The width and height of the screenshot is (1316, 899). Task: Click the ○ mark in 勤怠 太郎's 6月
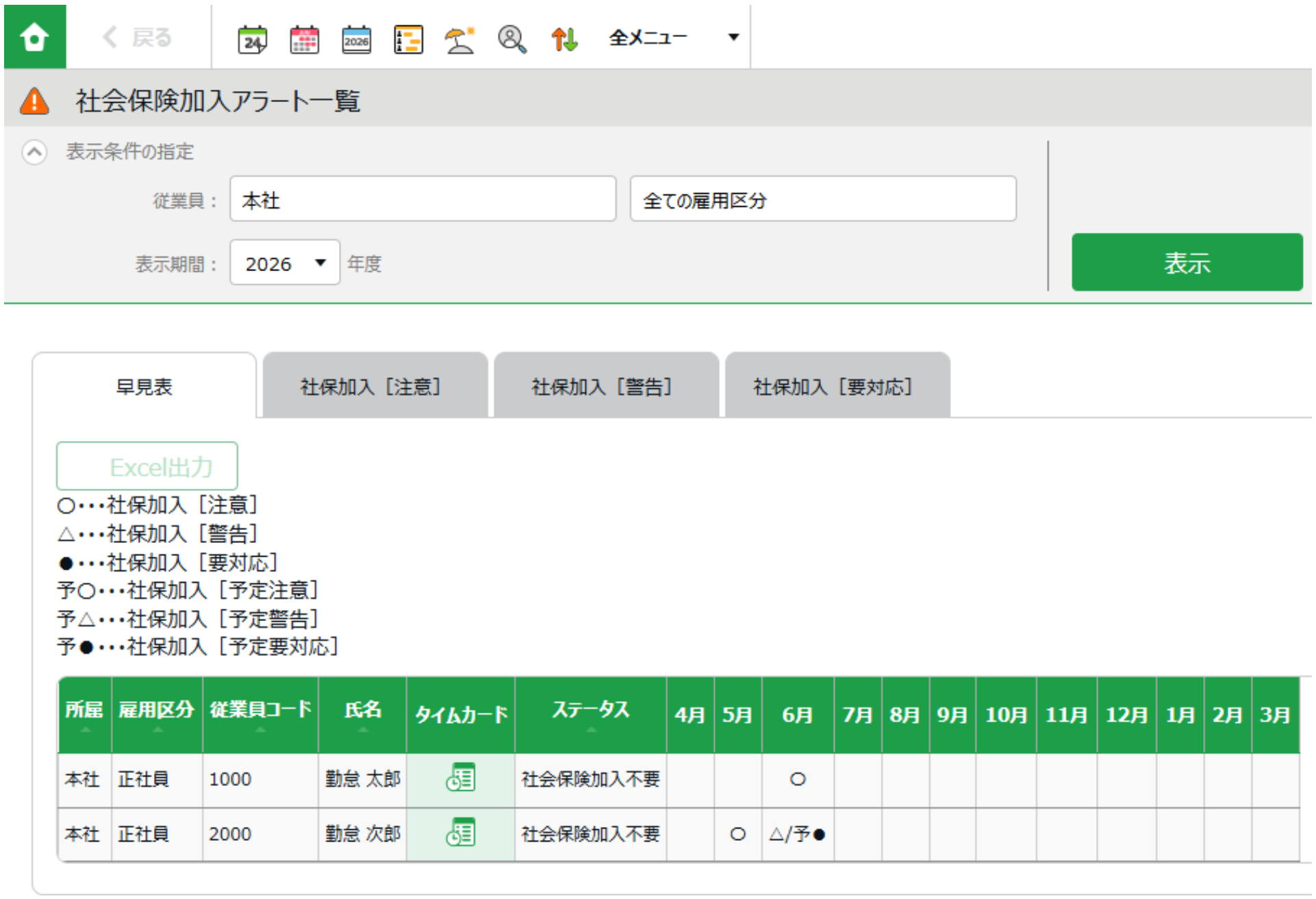pos(798,779)
